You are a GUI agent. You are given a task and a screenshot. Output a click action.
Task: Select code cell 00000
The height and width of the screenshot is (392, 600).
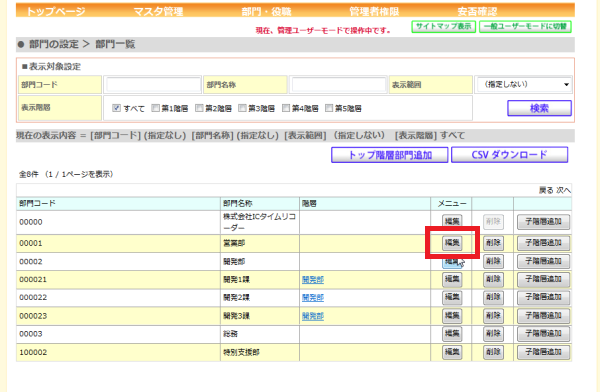coord(118,222)
